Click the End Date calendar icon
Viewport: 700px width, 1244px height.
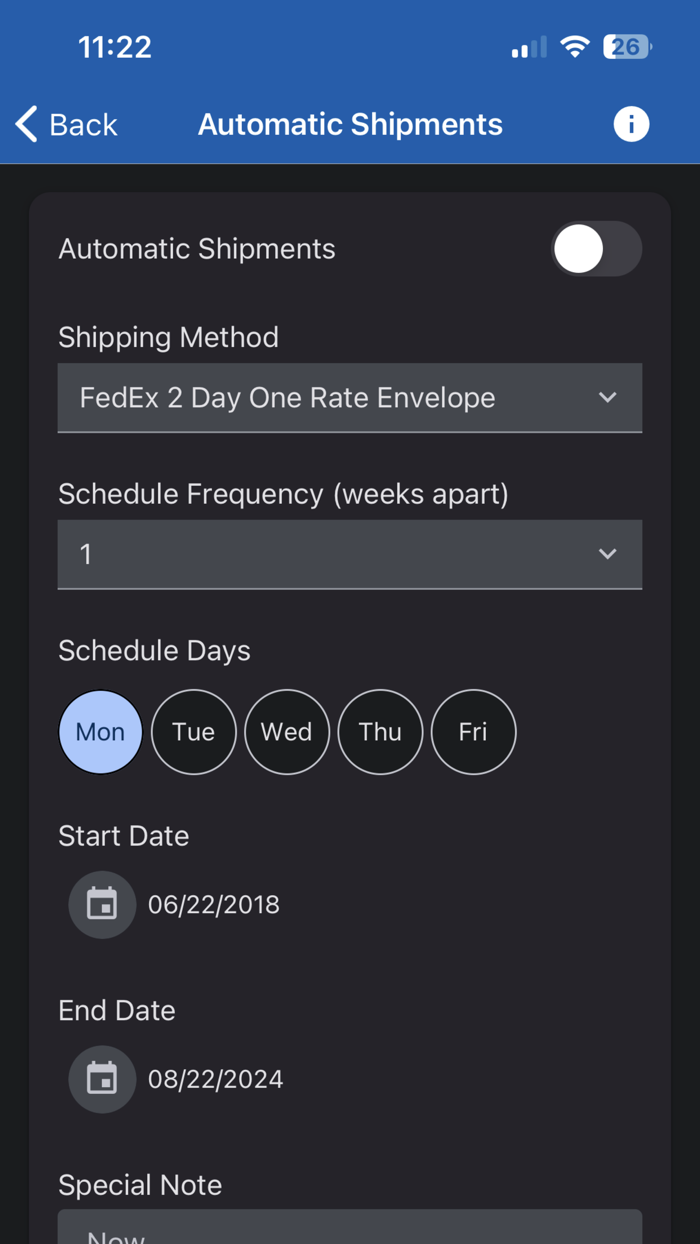(x=102, y=1079)
